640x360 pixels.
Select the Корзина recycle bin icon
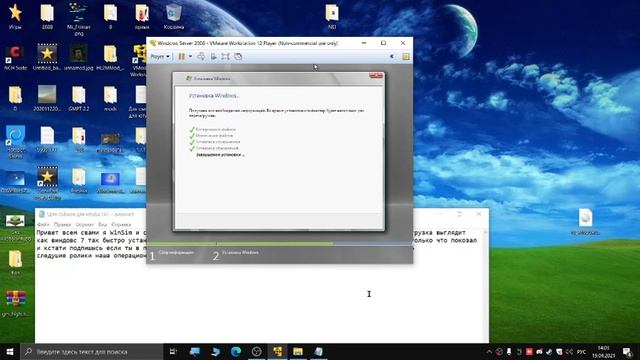pyautogui.click(x=174, y=17)
